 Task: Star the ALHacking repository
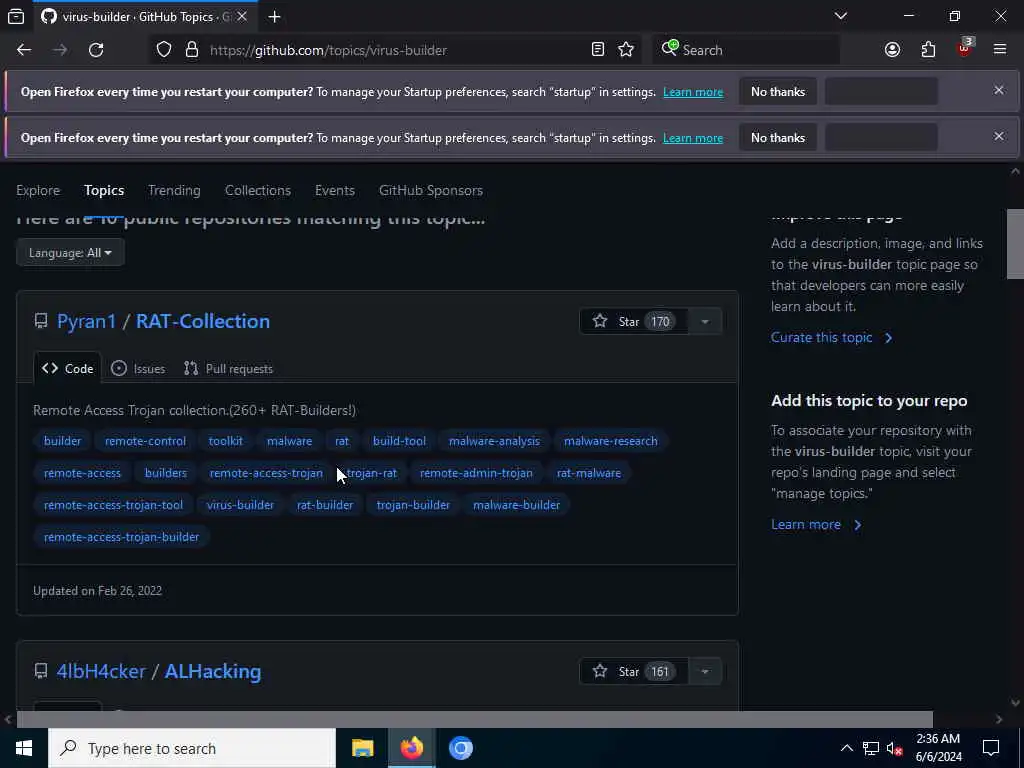(633, 671)
